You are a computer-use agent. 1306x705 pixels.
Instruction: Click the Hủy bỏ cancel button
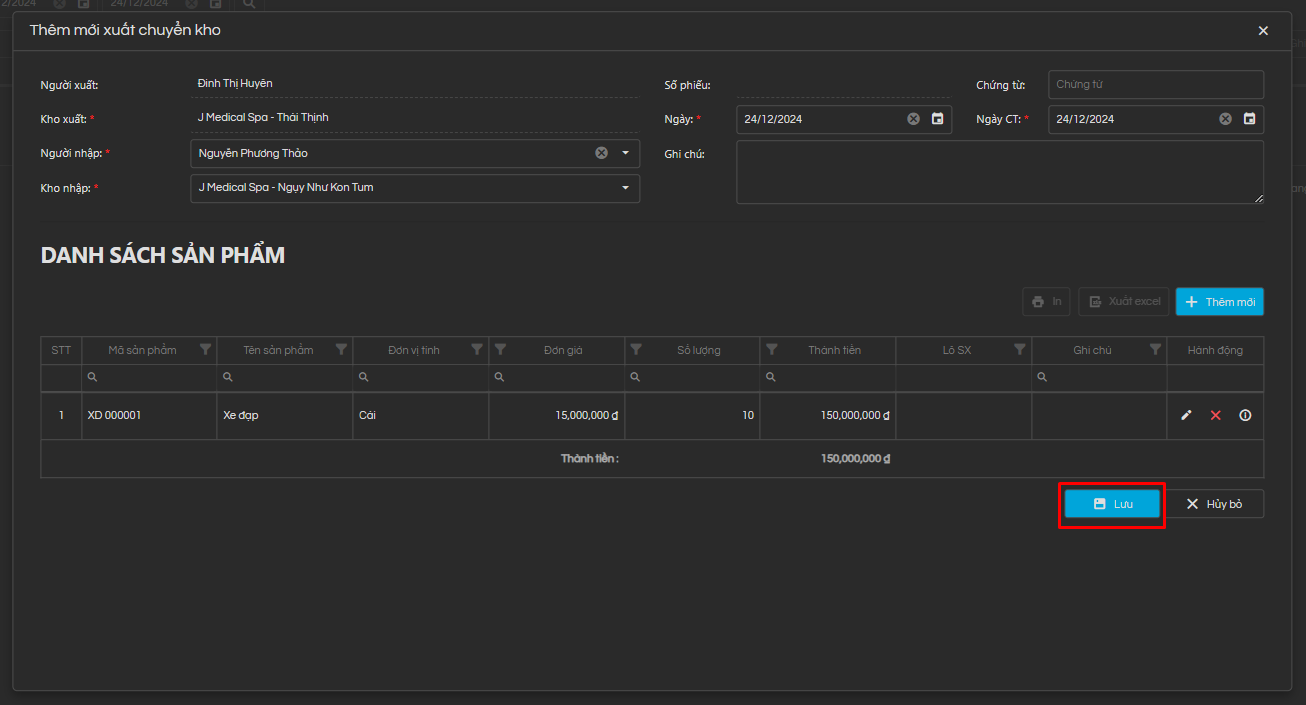pyautogui.click(x=1214, y=504)
